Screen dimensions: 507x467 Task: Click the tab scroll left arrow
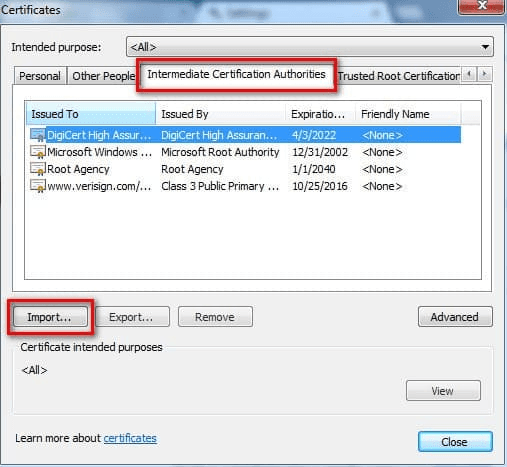pos(469,74)
